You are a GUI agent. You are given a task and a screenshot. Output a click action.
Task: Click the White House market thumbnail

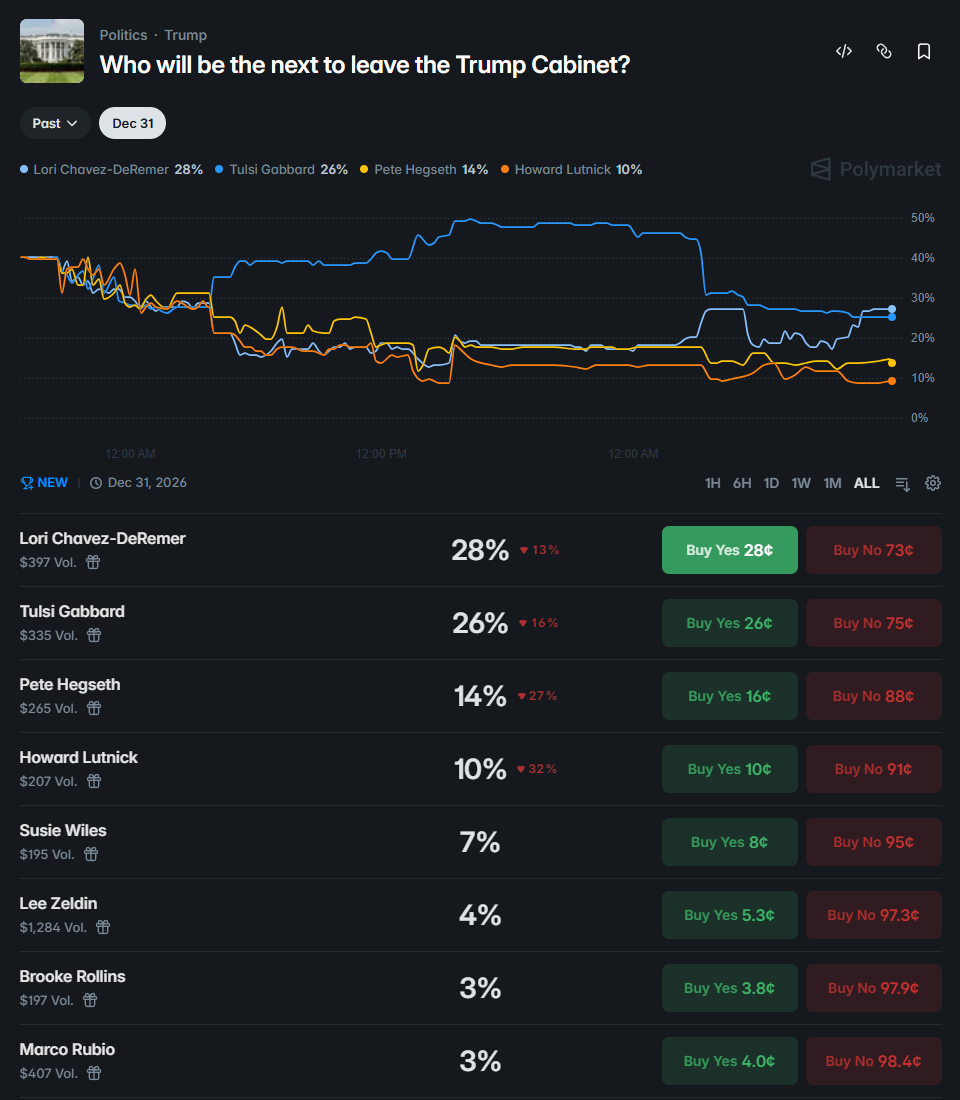click(52, 51)
